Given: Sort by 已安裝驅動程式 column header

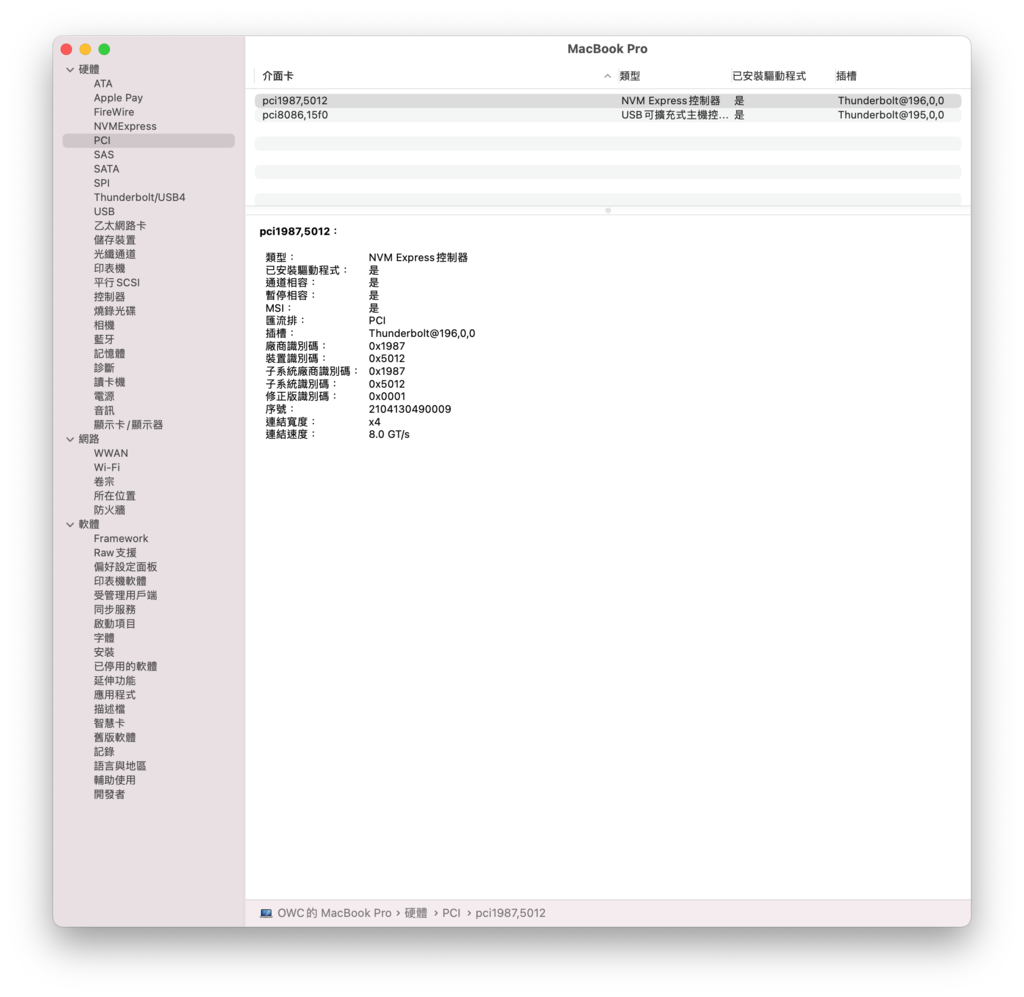Looking at the screenshot, I should [769, 76].
